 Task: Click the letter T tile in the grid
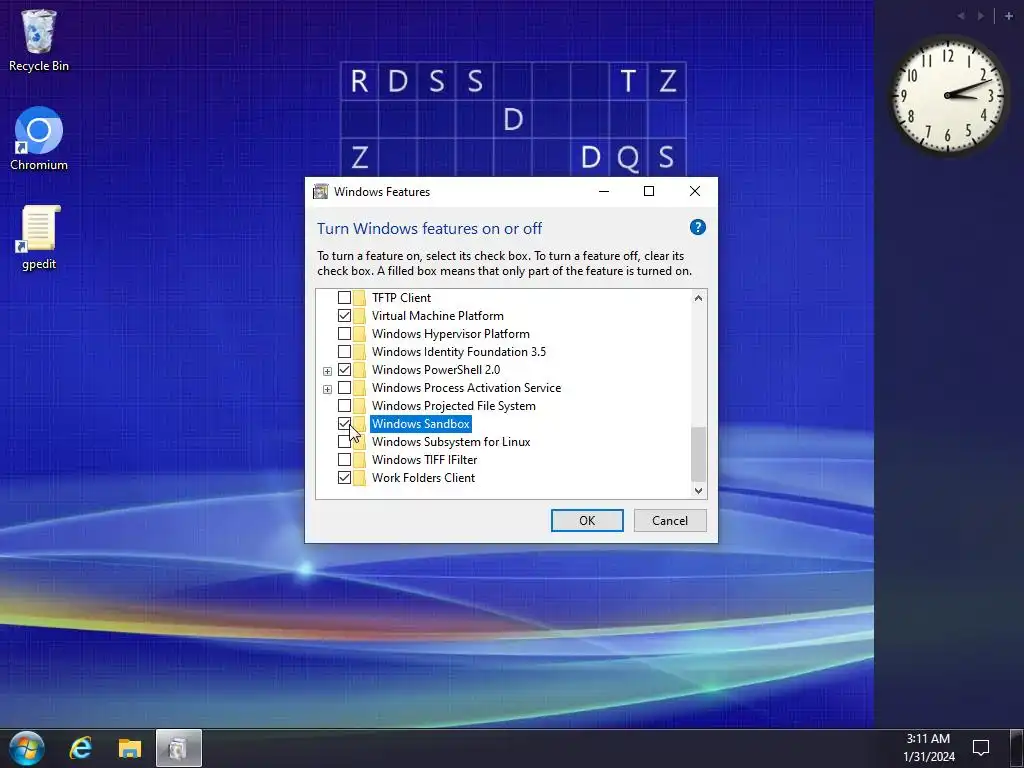click(x=628, y=81)
